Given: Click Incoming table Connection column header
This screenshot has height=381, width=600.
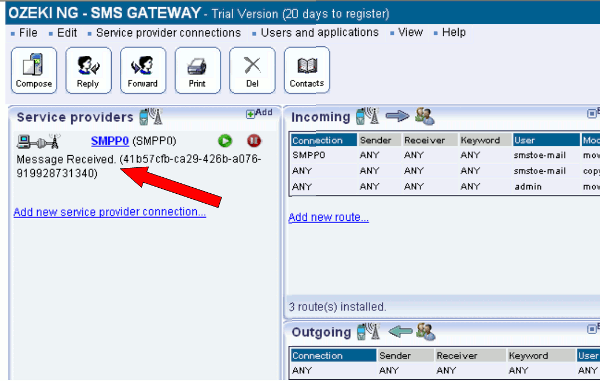Looking at the screenshot, I should 324,140.
